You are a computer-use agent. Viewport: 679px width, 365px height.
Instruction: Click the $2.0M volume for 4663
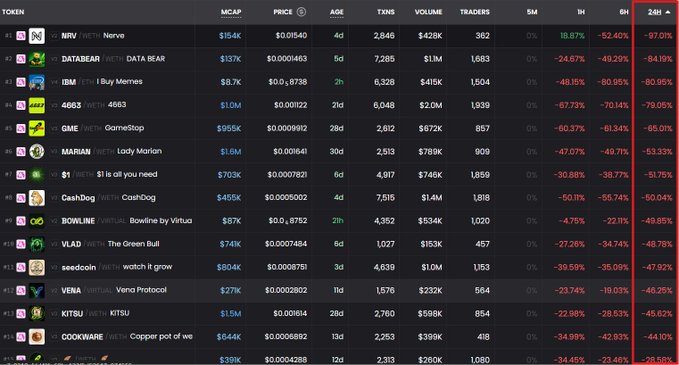[430, 105]
